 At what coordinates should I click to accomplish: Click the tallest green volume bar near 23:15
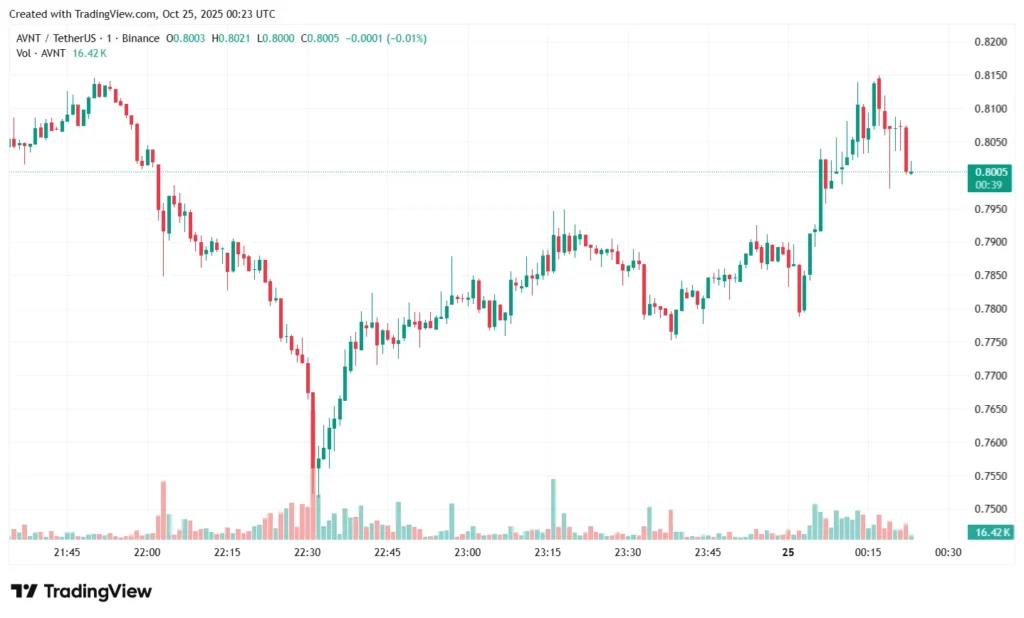pyautogui.click(x=552, y=510)
